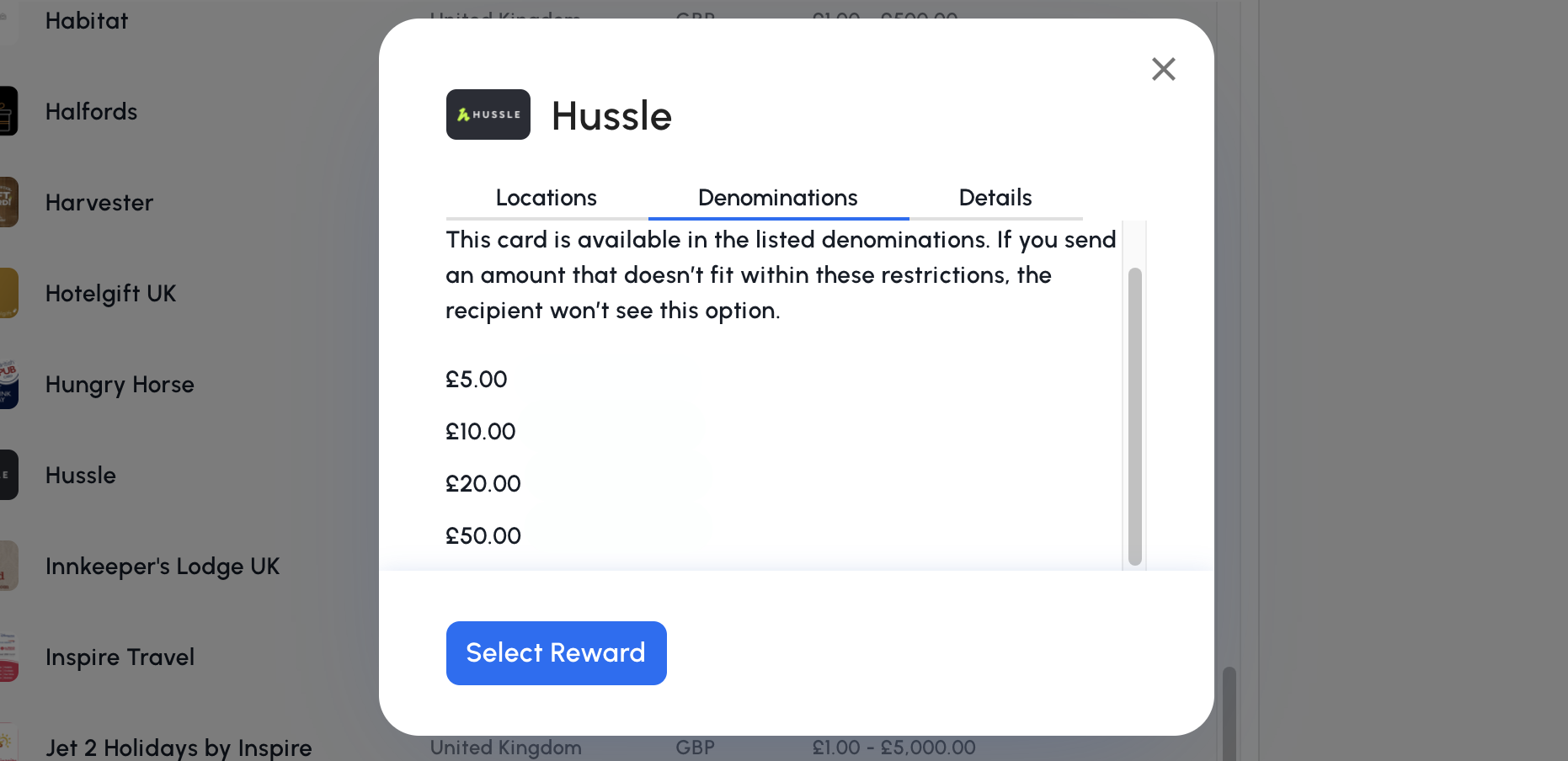Click the denominations panel scrollbar
The image size is (1568, 761).
[x=1134, y=417]
